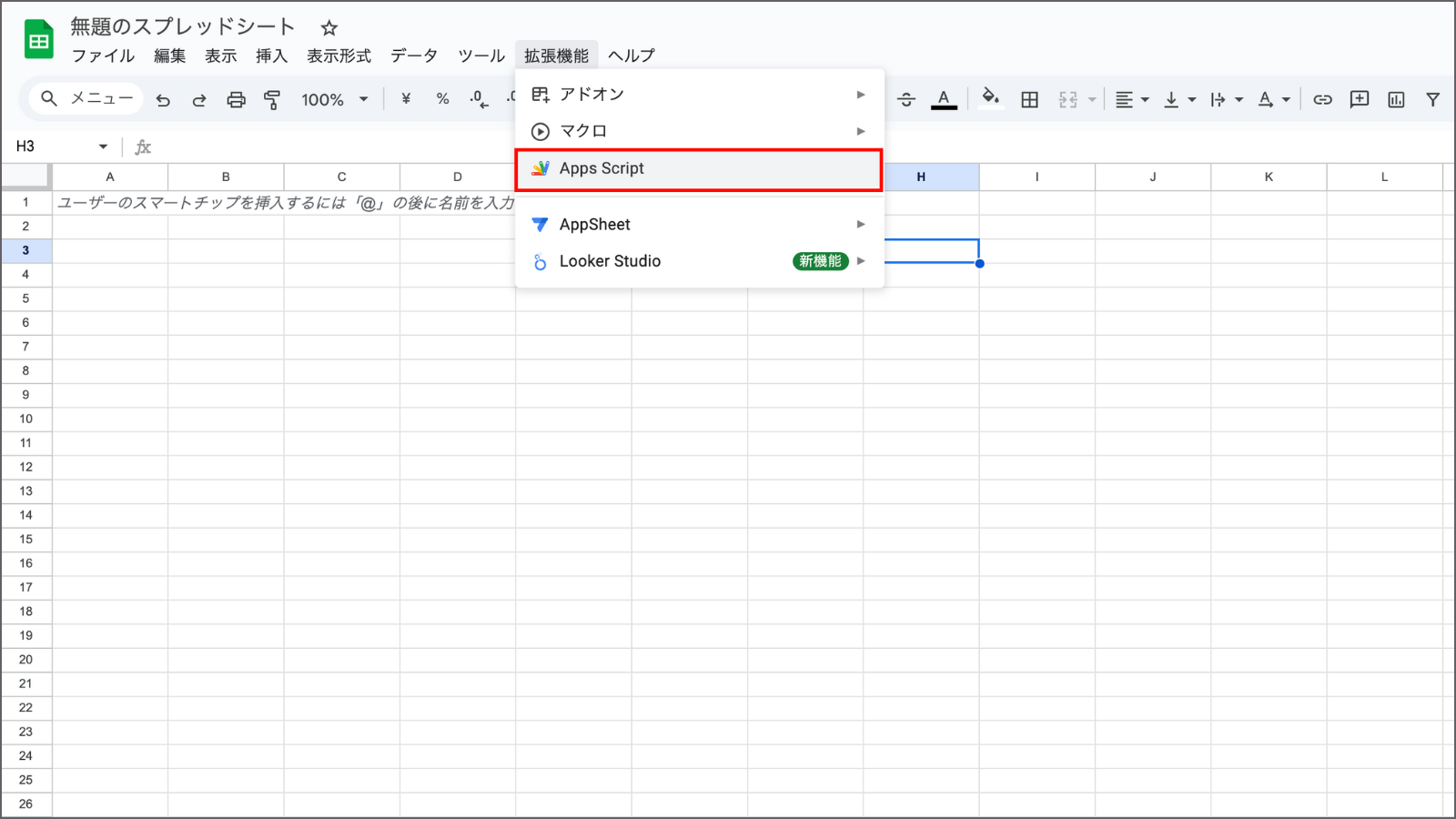The height and width of the screenshot is (819, 1456).
Task: Toggle strikethrough formatting
Action: coord(906,99)
